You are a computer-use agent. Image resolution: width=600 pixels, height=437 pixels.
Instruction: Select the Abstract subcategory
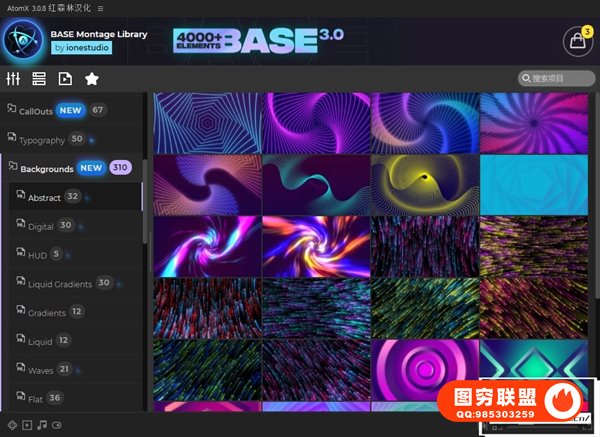(44, 197)
